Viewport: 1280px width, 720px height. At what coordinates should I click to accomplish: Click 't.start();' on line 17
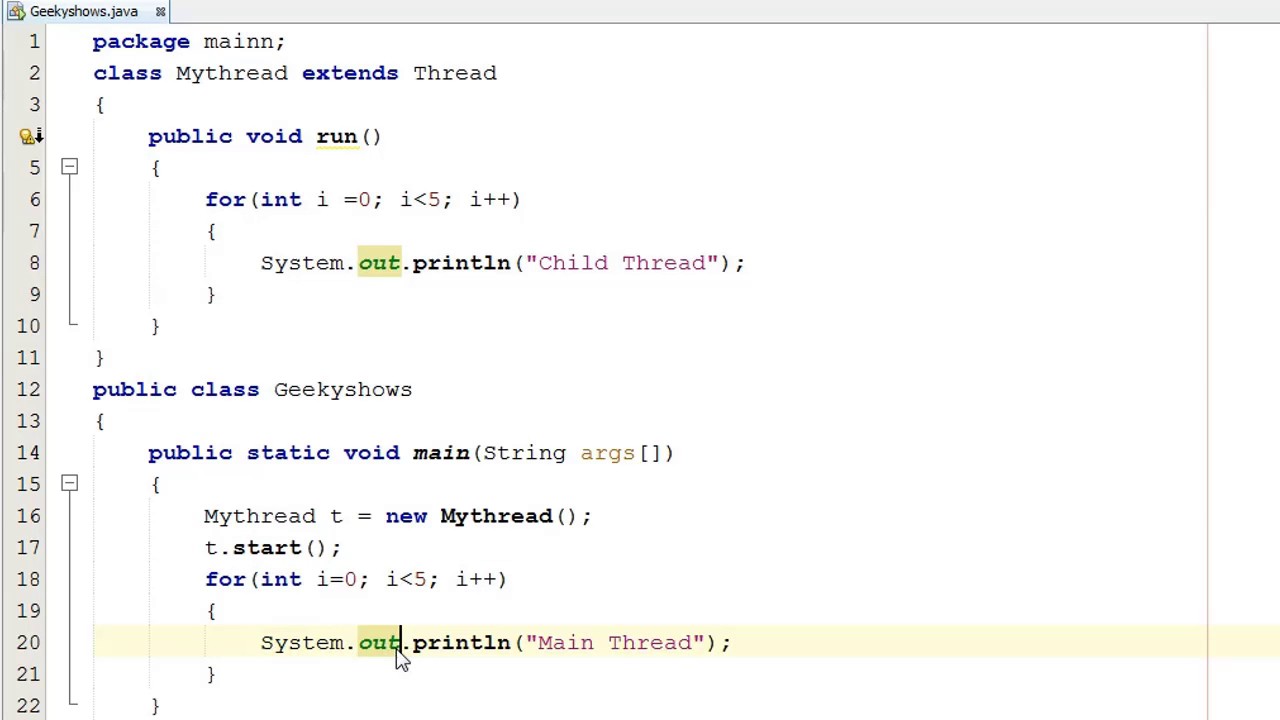(x=273, y=548)
